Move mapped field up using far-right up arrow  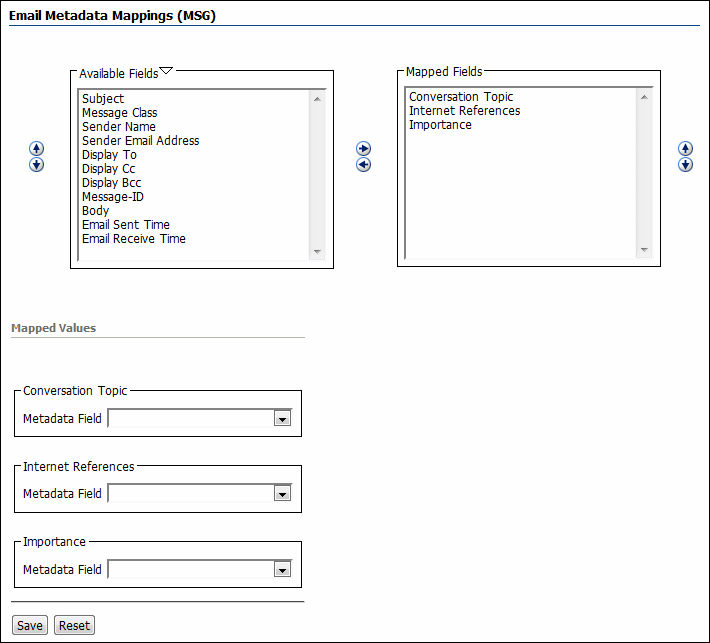point(685,149)
